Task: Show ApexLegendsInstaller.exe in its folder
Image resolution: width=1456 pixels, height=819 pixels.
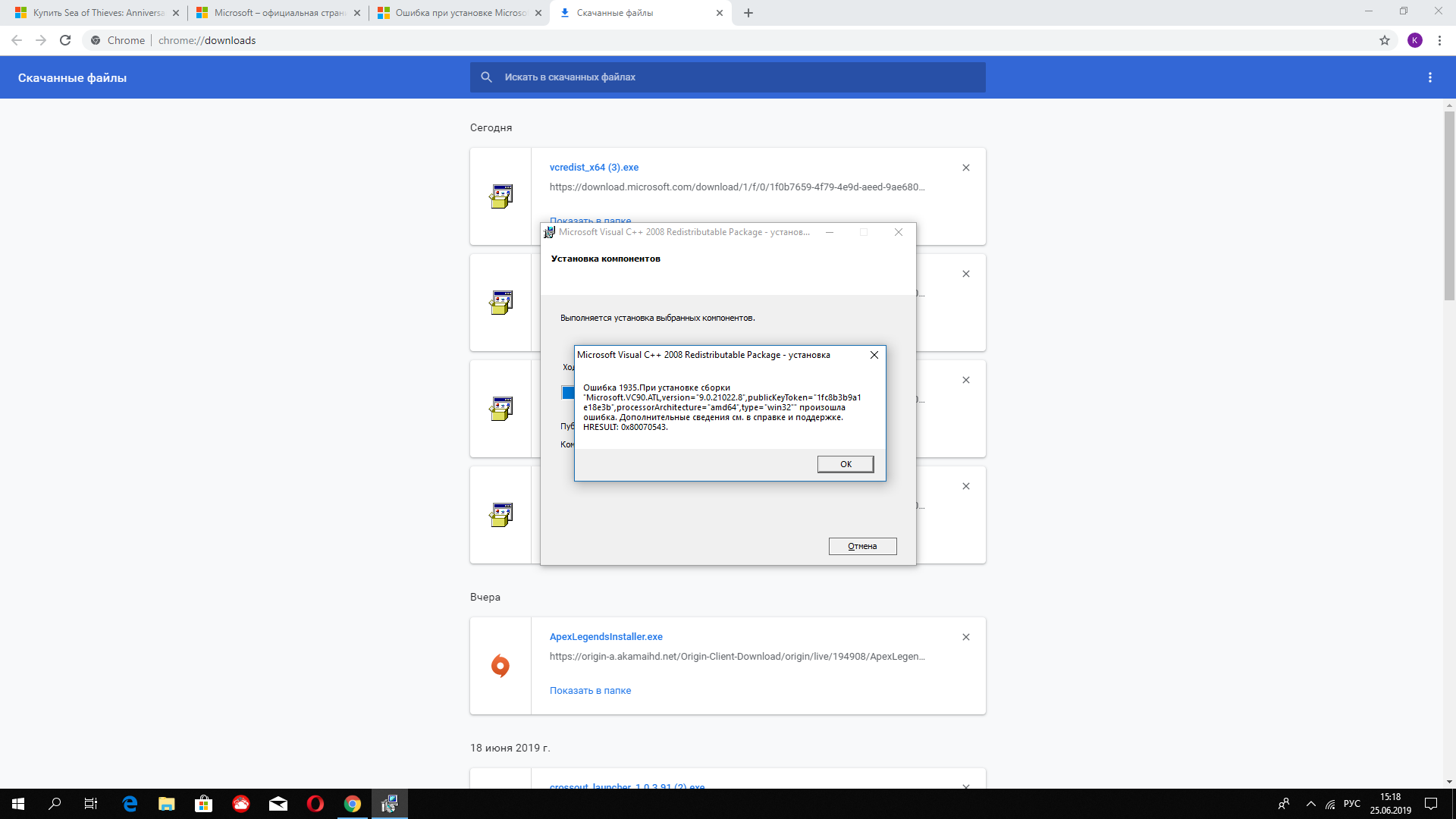Action: click(x=590, y=691)
